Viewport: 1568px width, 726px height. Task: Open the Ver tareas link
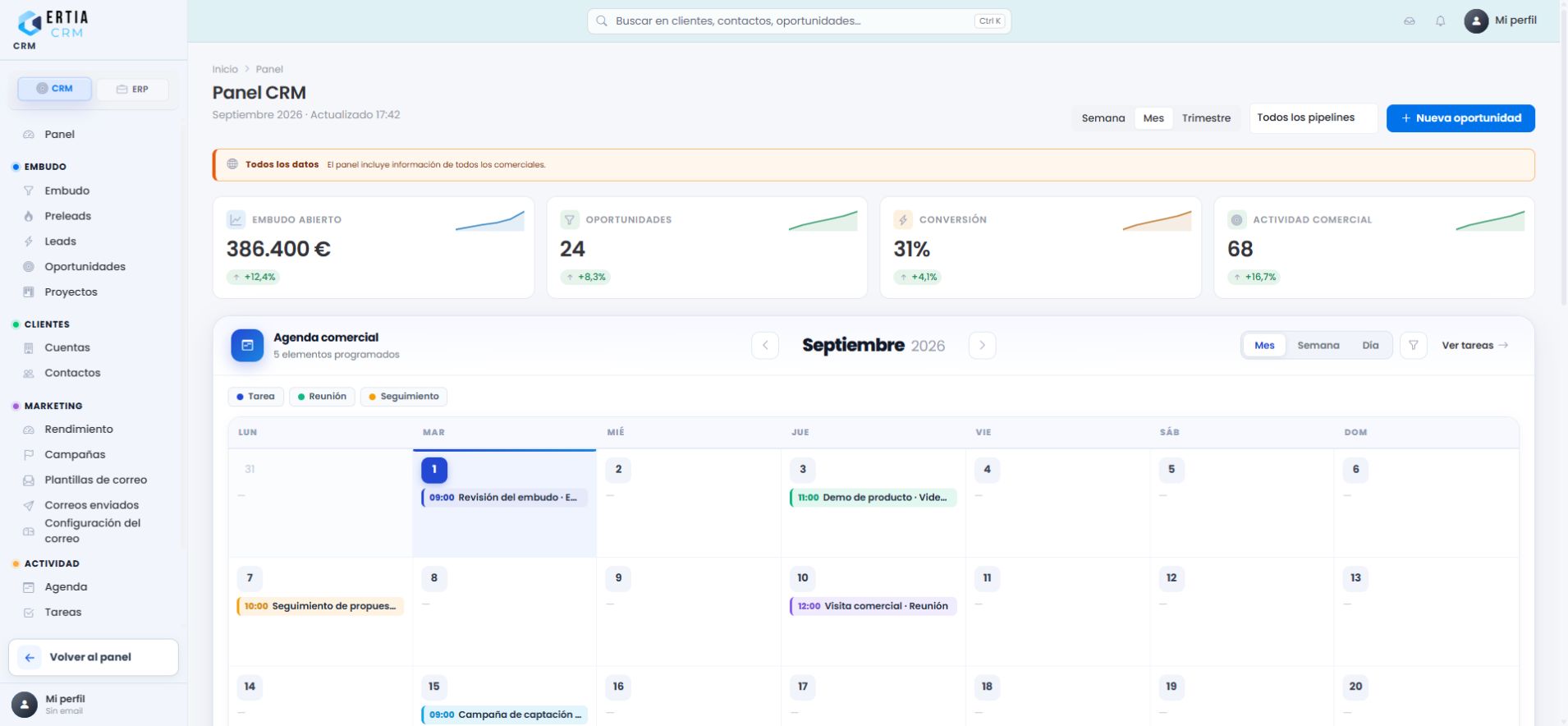click(1475, 346)
